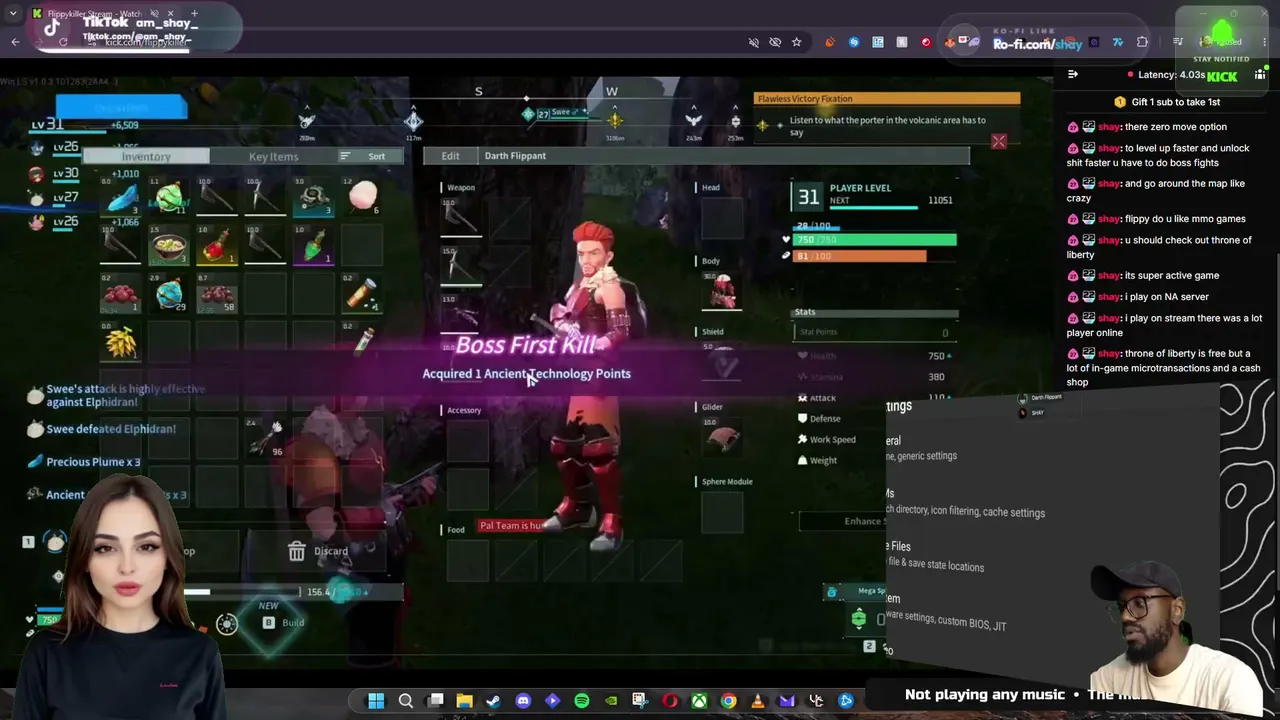Select the equipped glider slot
The image size is (1280, 720).
coord(722,436)
